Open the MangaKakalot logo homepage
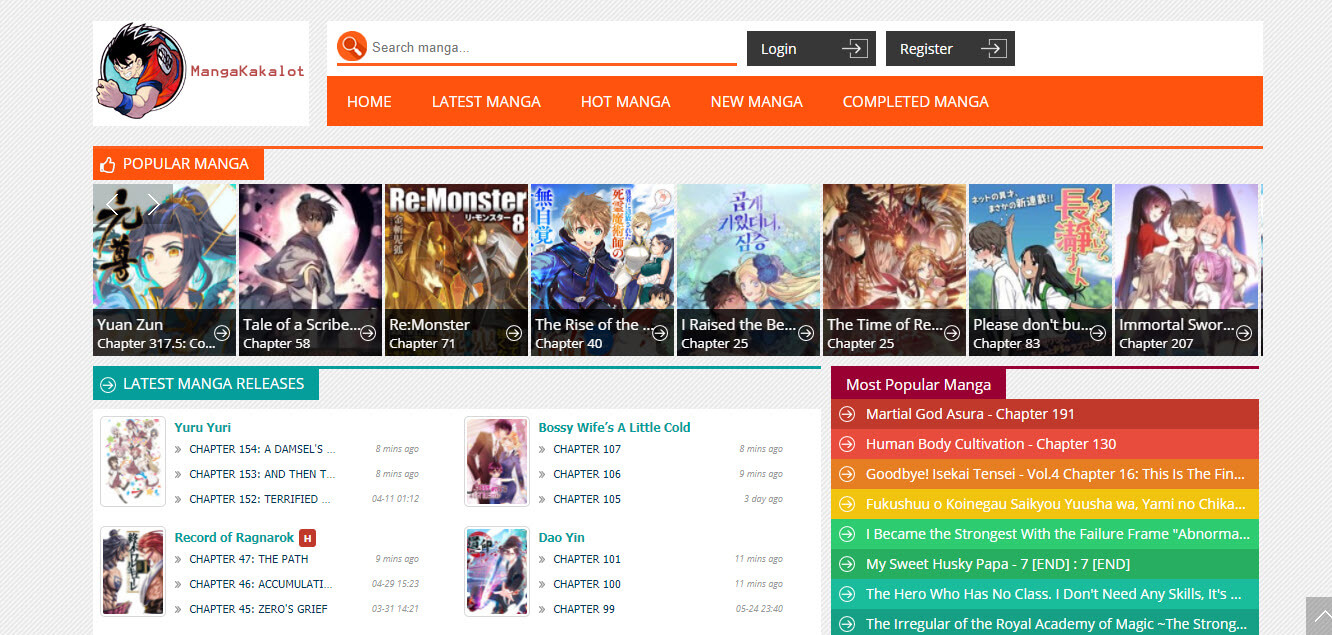This screenshot has height=635, width=1332. pos(201,74)
